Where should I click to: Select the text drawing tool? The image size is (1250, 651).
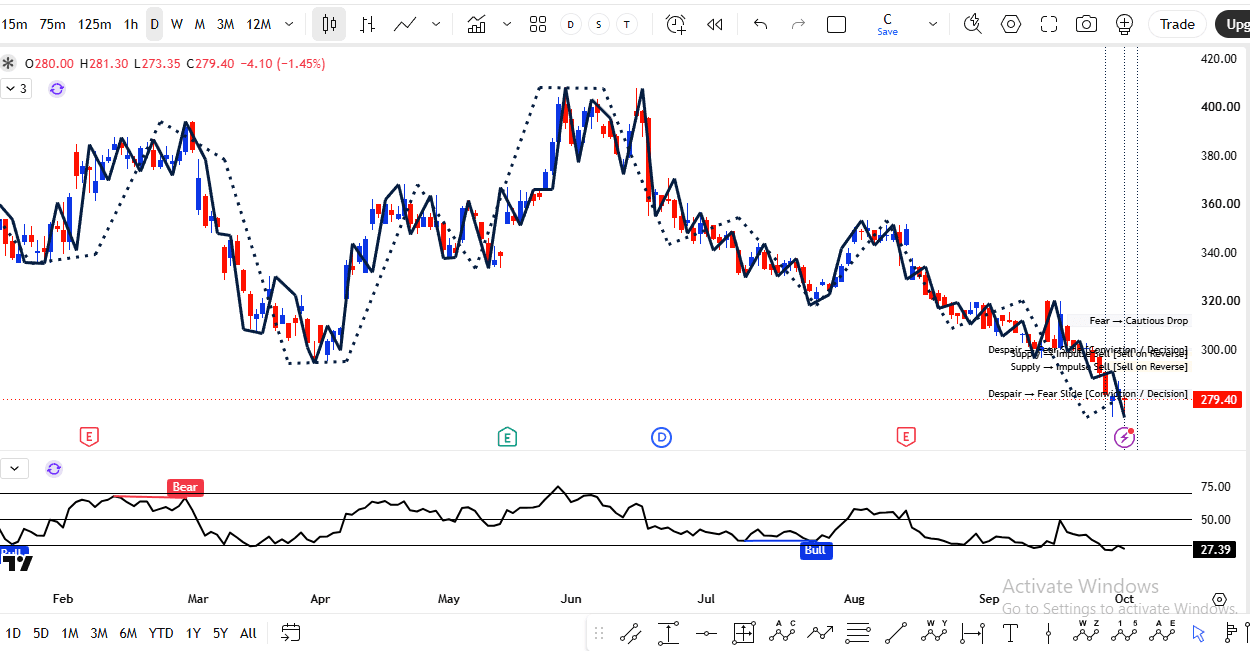[1011, 632]
